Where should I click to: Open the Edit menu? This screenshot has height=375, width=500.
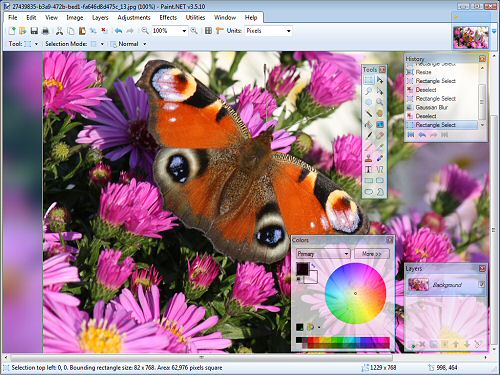click(x=31, y=18)
